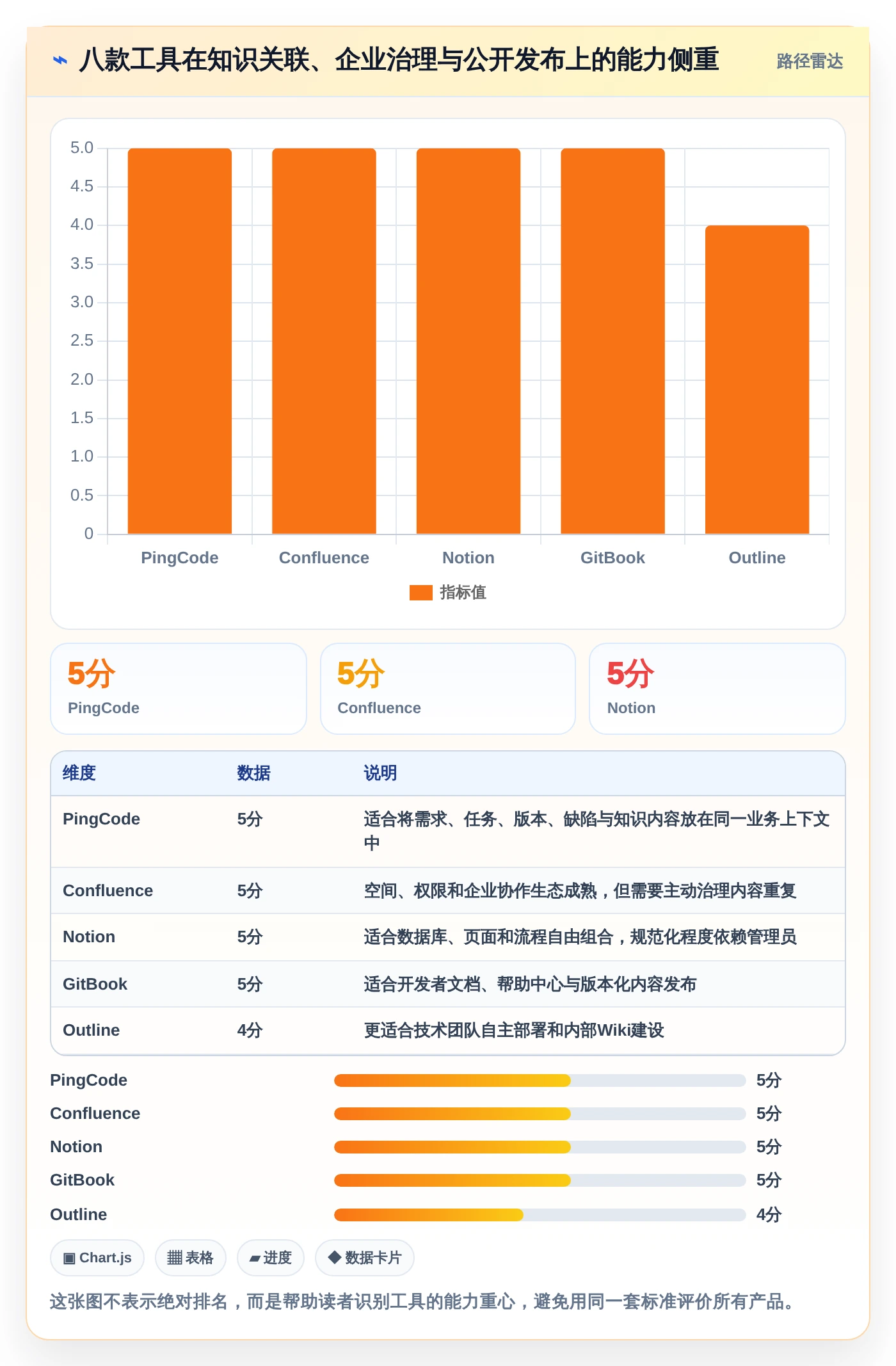Click the 数据卡片 tag chip
The height and width of the screenshot is (1366, 896).
tap(365, 1258)
